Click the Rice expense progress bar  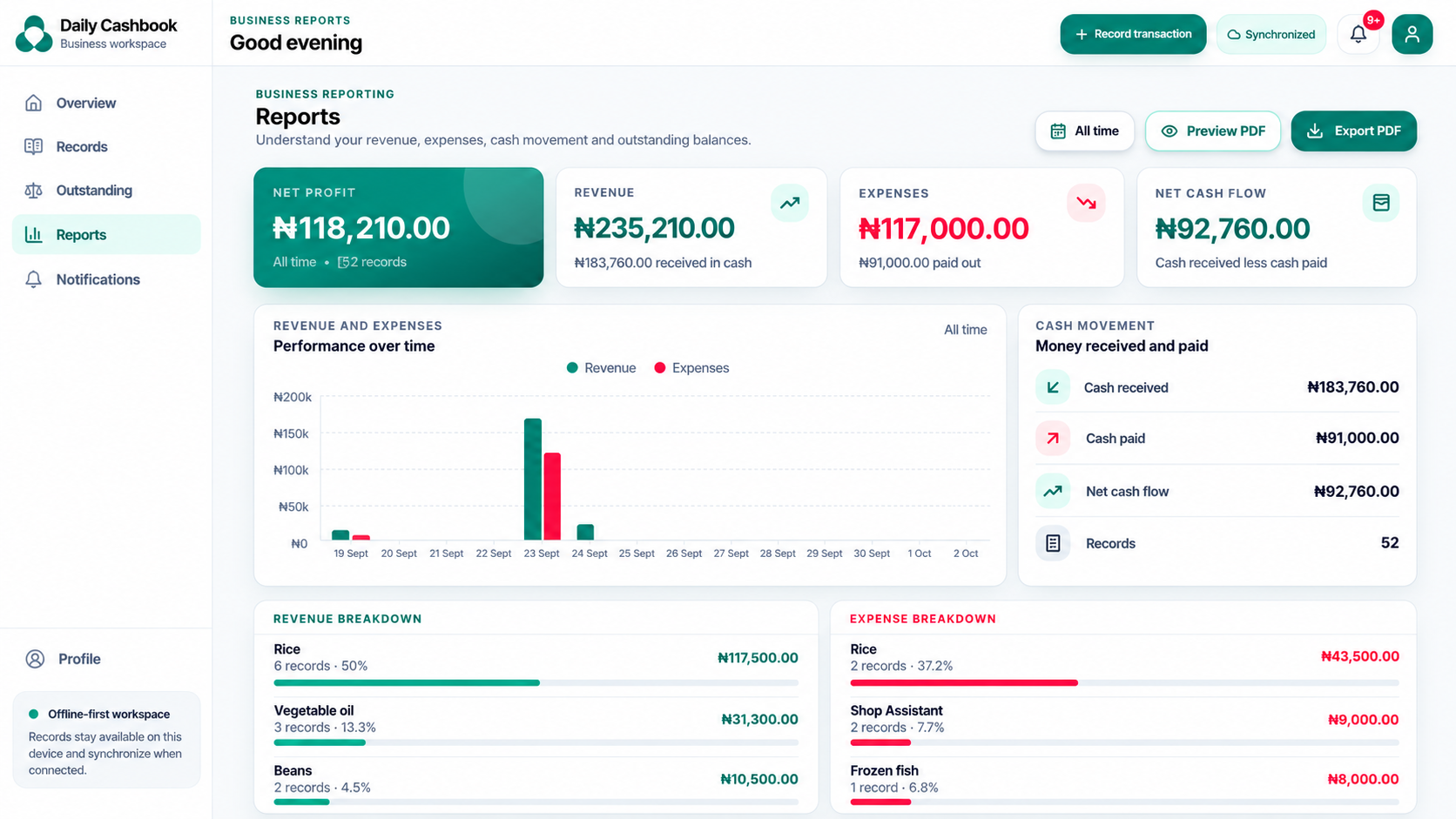(x=1124, y=683)
